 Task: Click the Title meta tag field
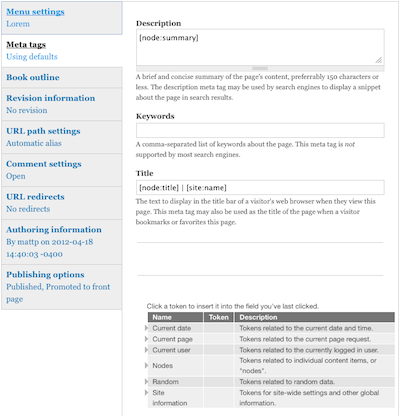tap(260, 188)
